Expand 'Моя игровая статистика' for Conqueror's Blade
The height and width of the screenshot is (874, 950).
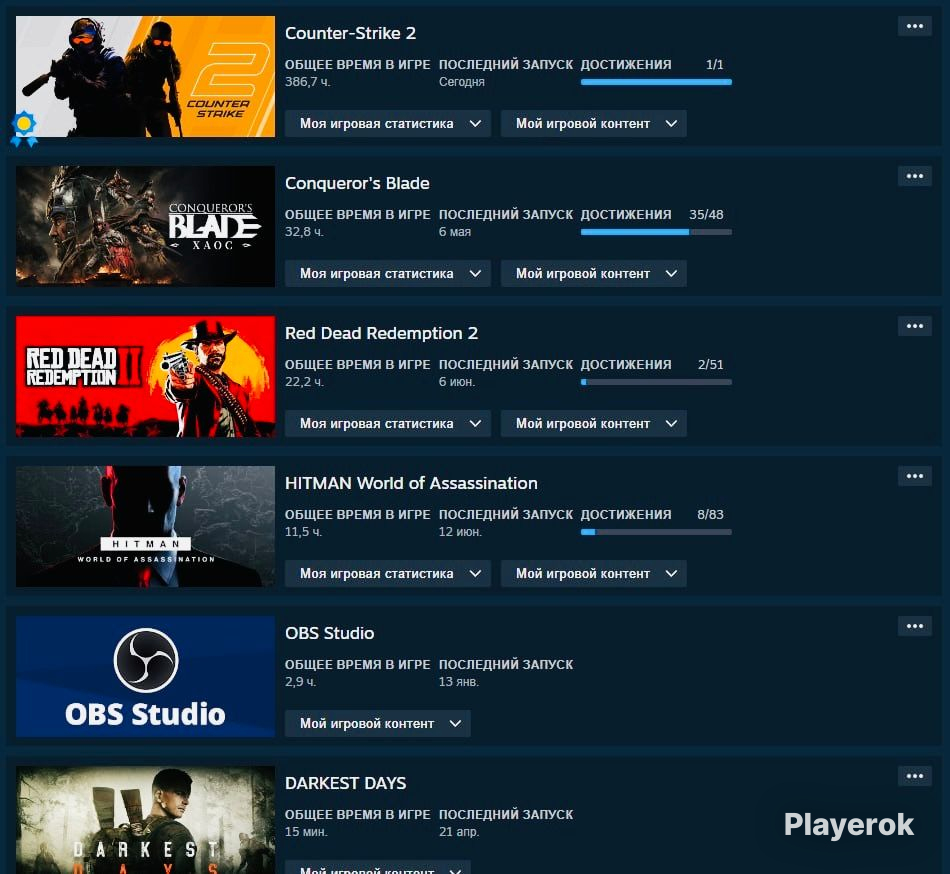(388, 274)
